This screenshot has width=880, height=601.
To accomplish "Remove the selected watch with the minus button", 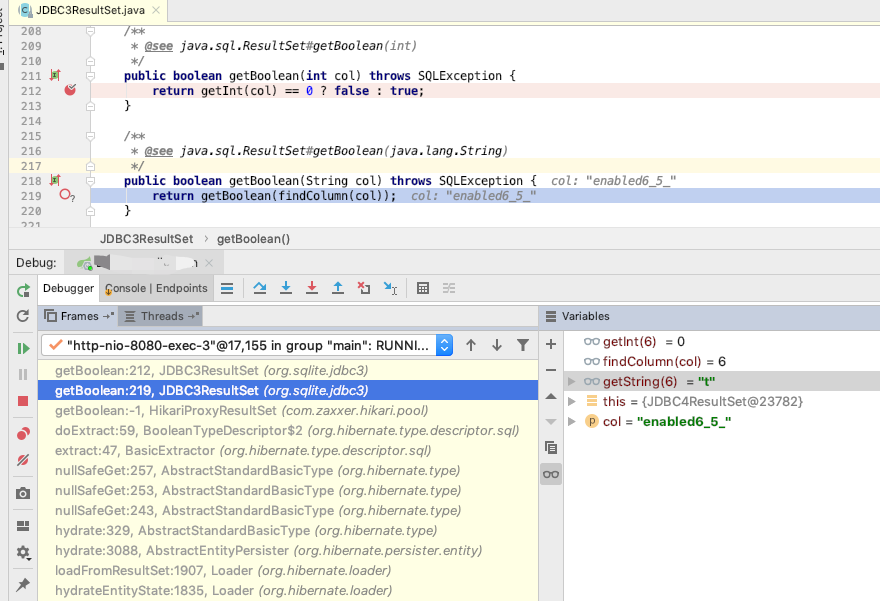I will click(x=551, y=370).
